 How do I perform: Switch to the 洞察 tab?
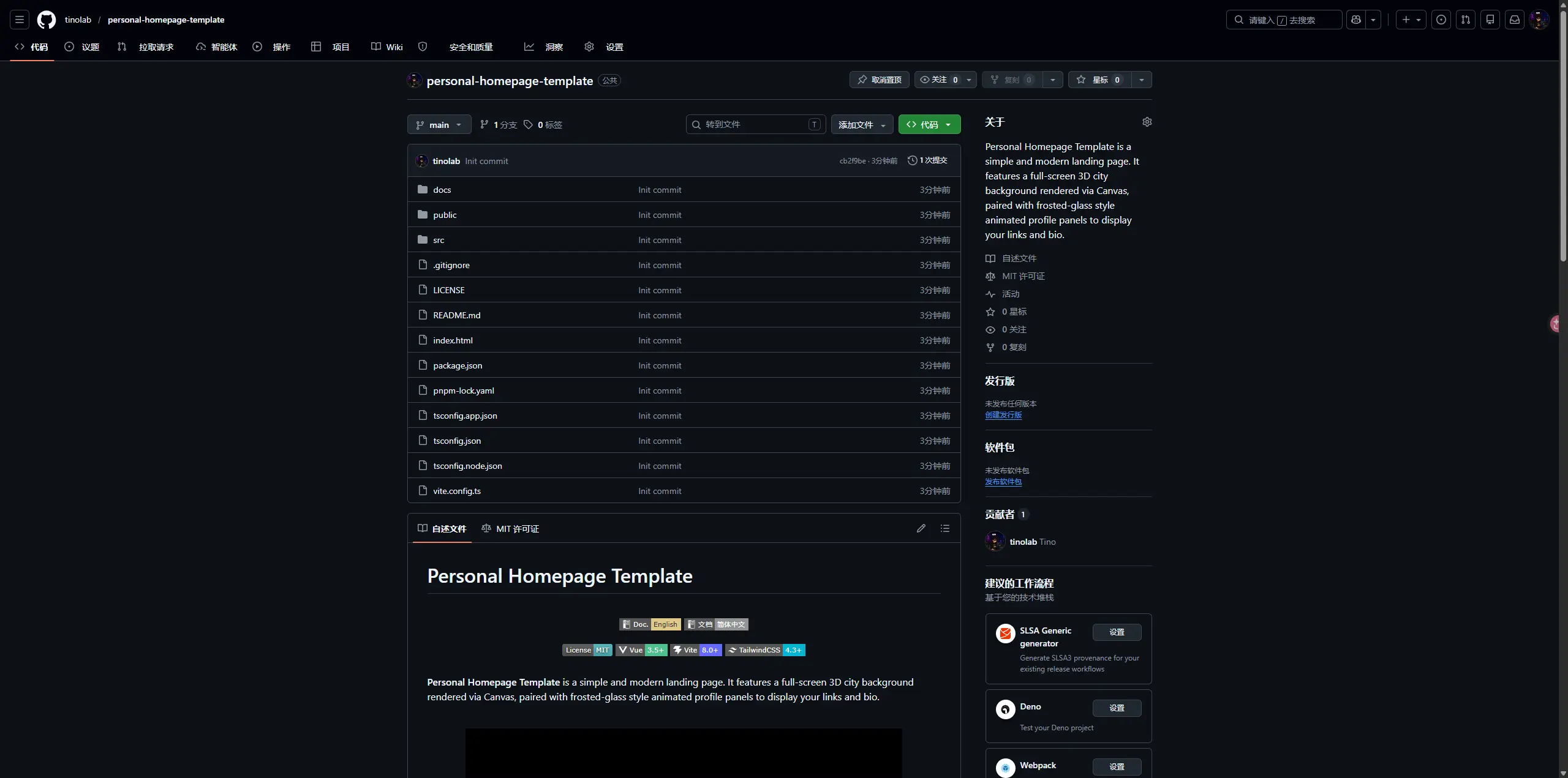click(x=544, y=47)
